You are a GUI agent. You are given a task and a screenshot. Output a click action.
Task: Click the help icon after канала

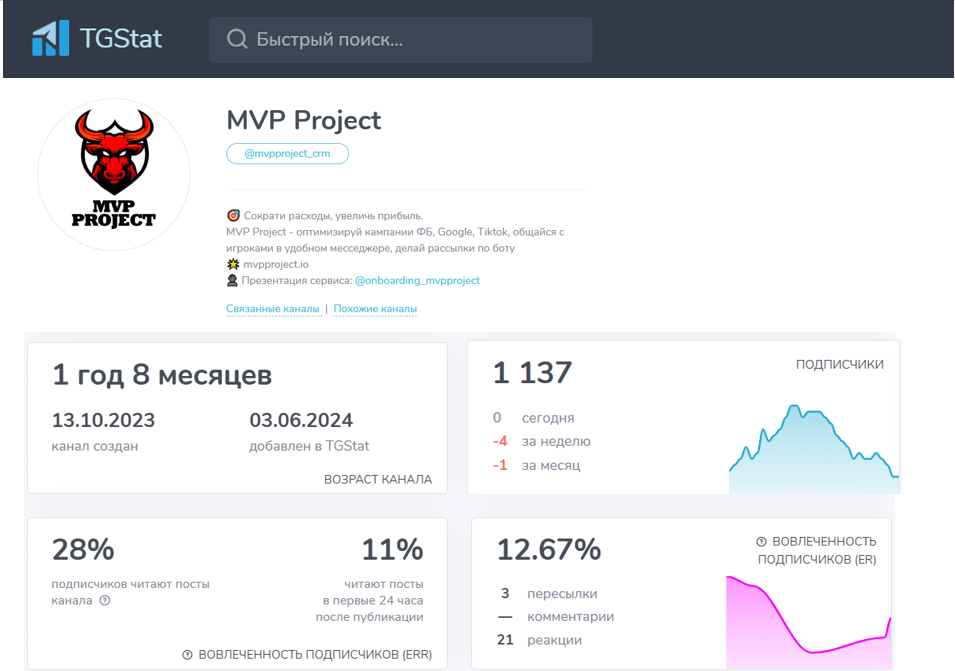pos(105,600)
